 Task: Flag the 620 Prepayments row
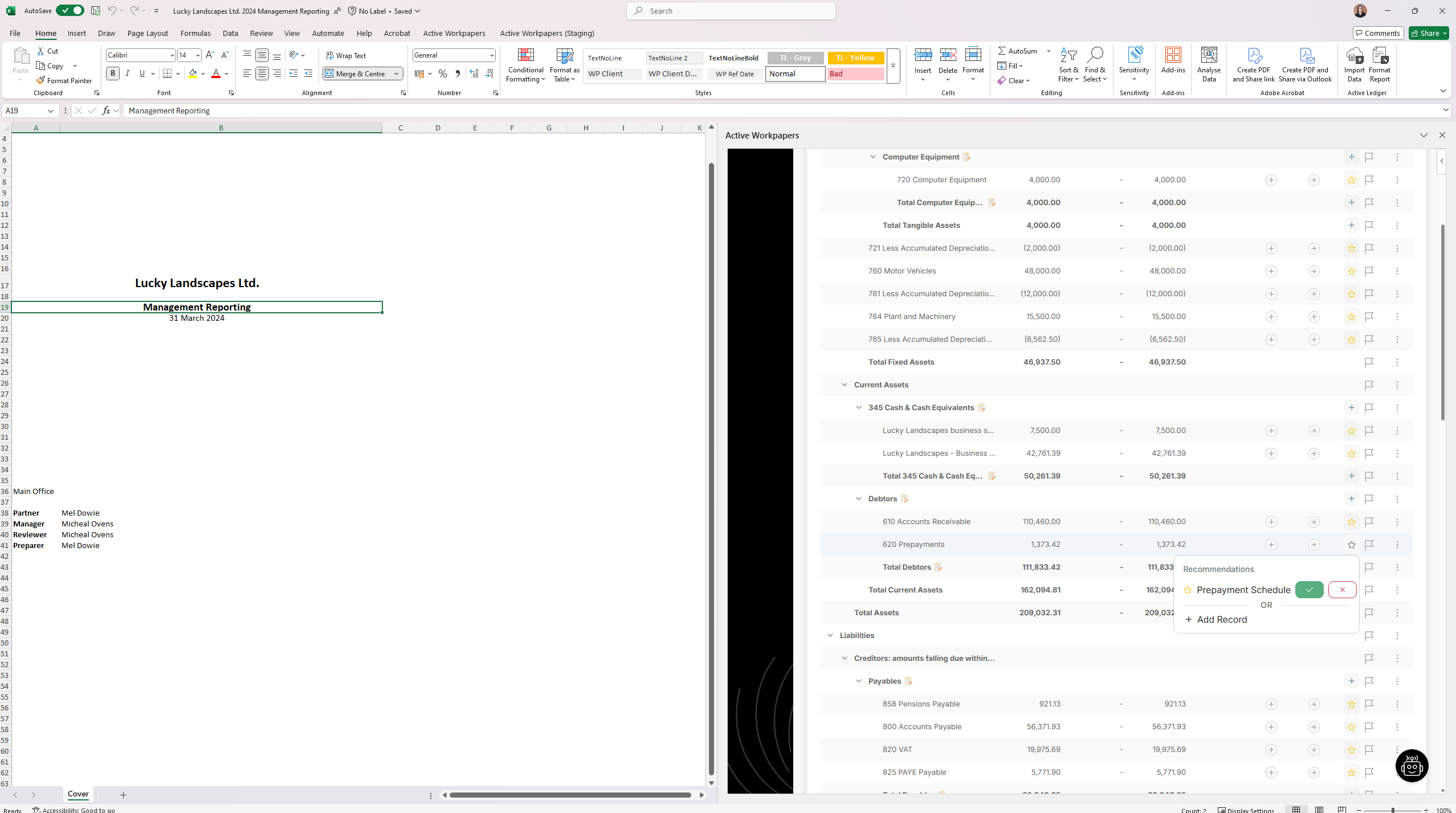coord(1369,545)
